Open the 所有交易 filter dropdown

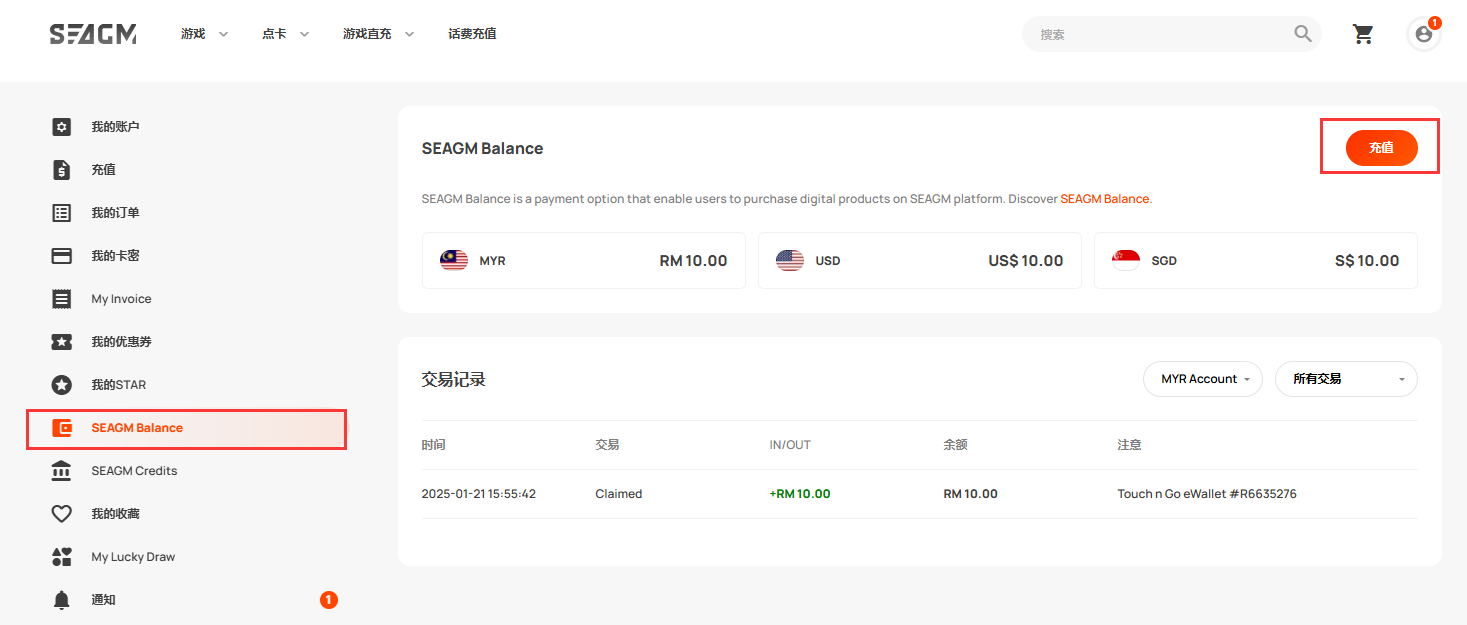pos(1346,379)
